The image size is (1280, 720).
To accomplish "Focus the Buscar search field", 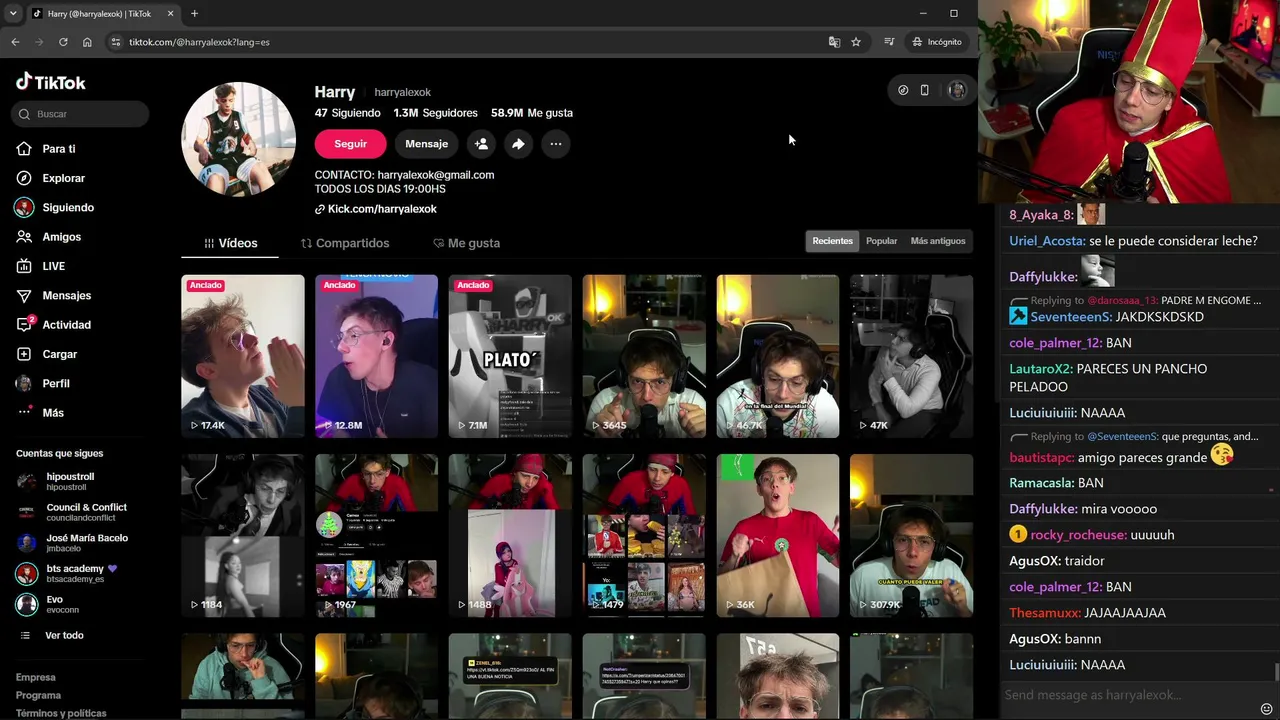I will (x=81, y=114).
